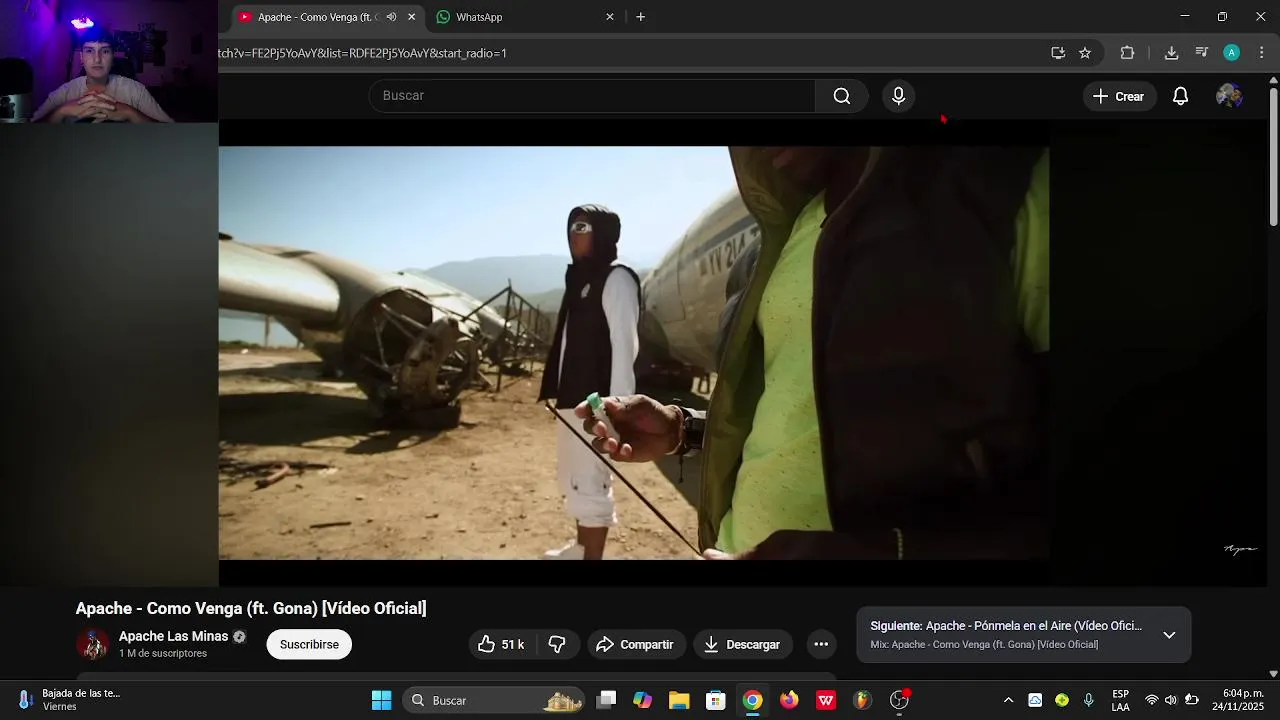Focus the YouTube Buscar search field
This screenshot has width=1280, height=720.
click(x=592, y=96)
